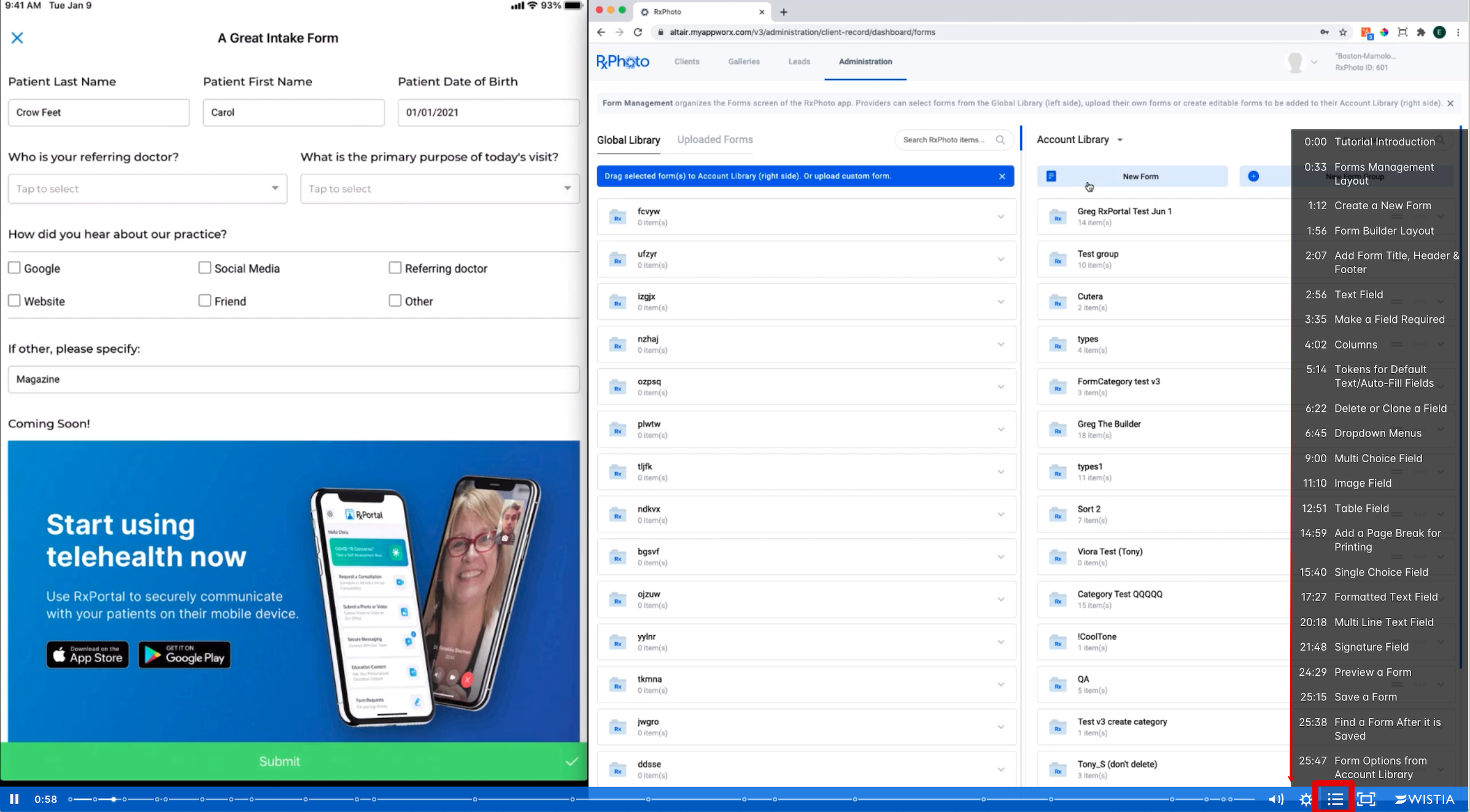Toggle the chapters list icon

click(x=1335, y=798)
